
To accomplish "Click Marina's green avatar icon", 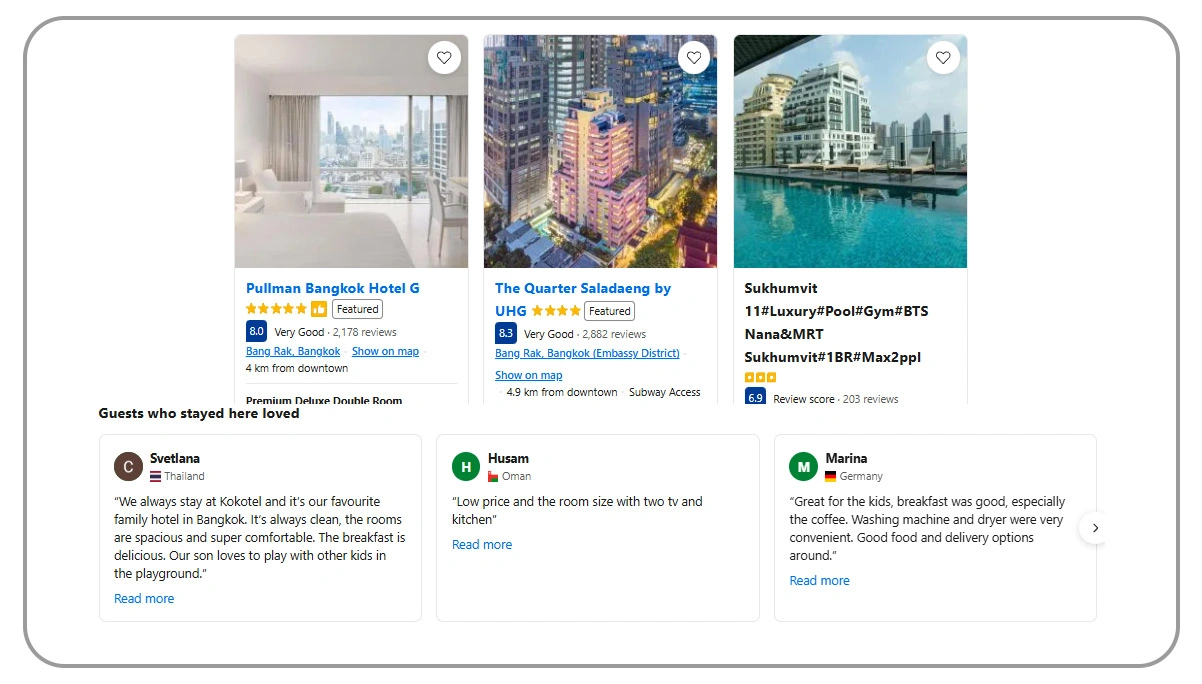I will (x=804, y=466).
